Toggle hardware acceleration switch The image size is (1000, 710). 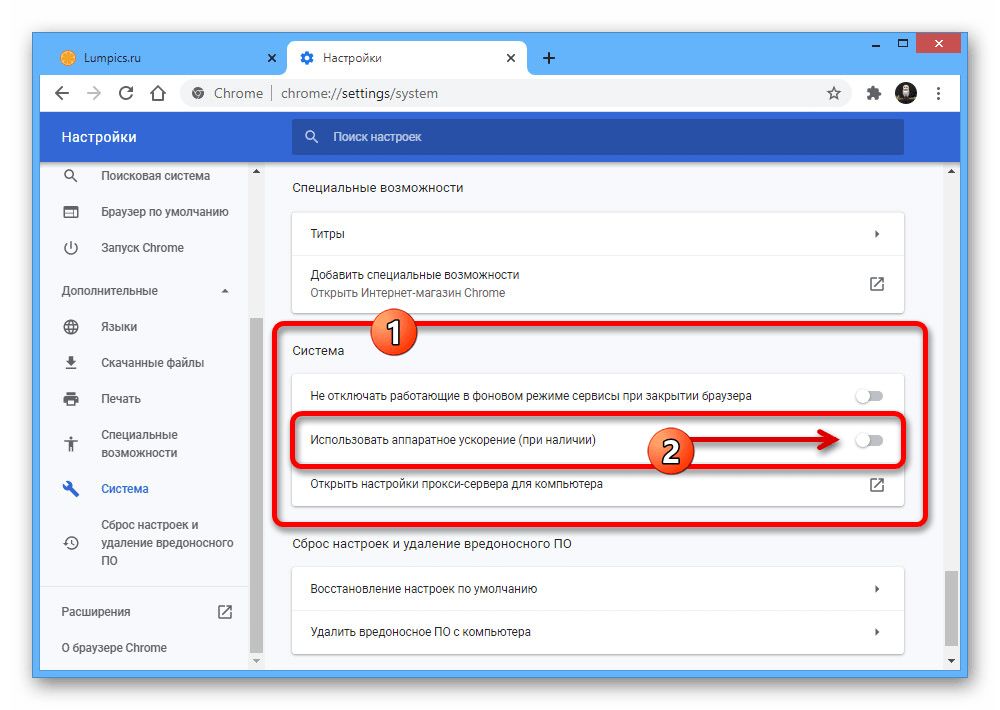coord(869,440)
